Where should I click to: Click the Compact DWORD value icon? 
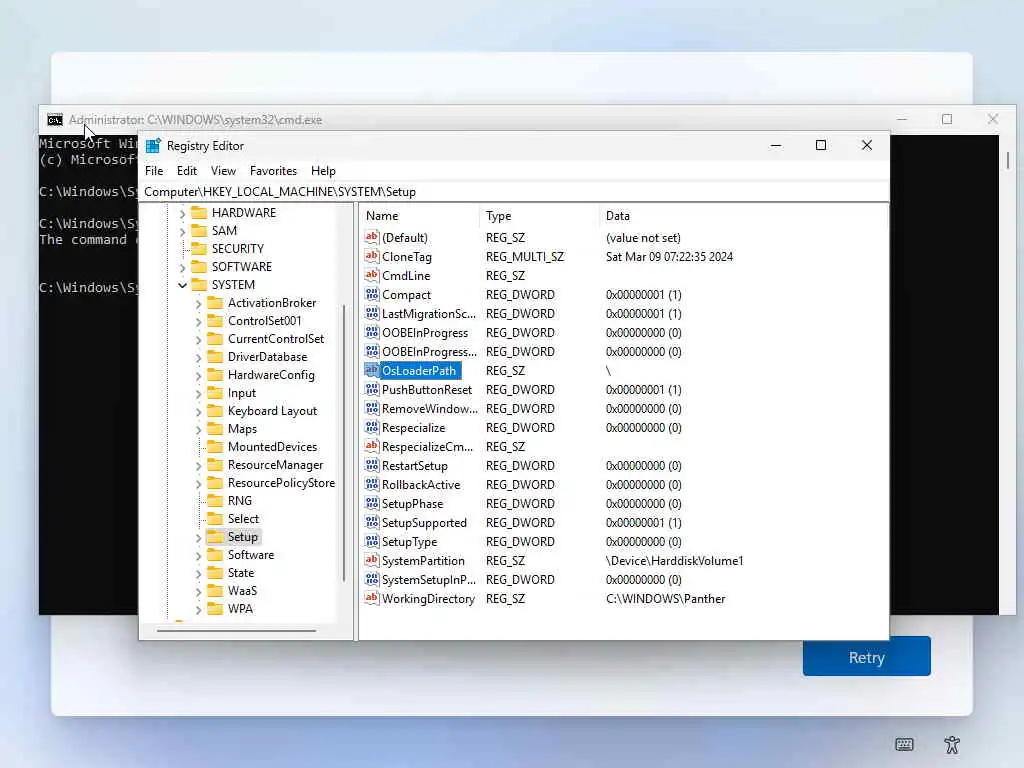click(372, 294)
